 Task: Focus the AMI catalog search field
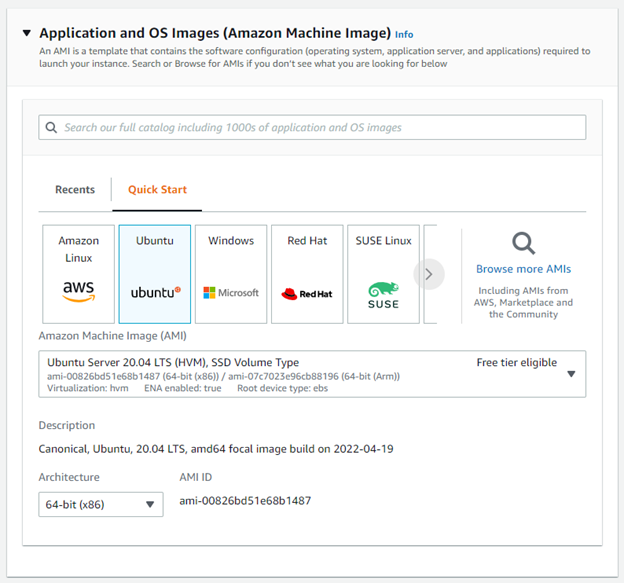(312, 127)
